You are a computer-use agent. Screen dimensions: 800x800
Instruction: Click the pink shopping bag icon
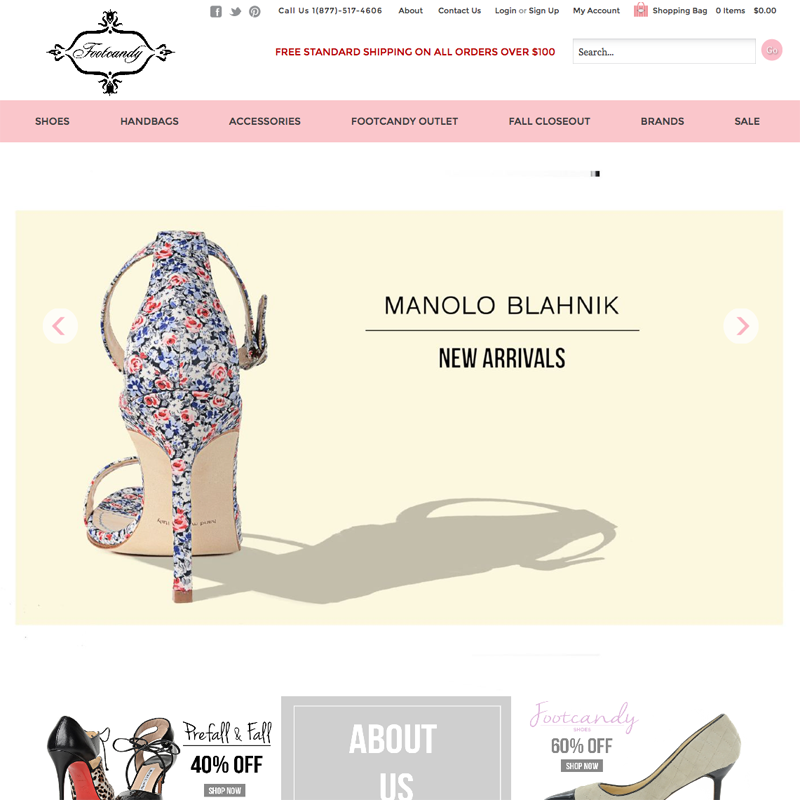641,10
